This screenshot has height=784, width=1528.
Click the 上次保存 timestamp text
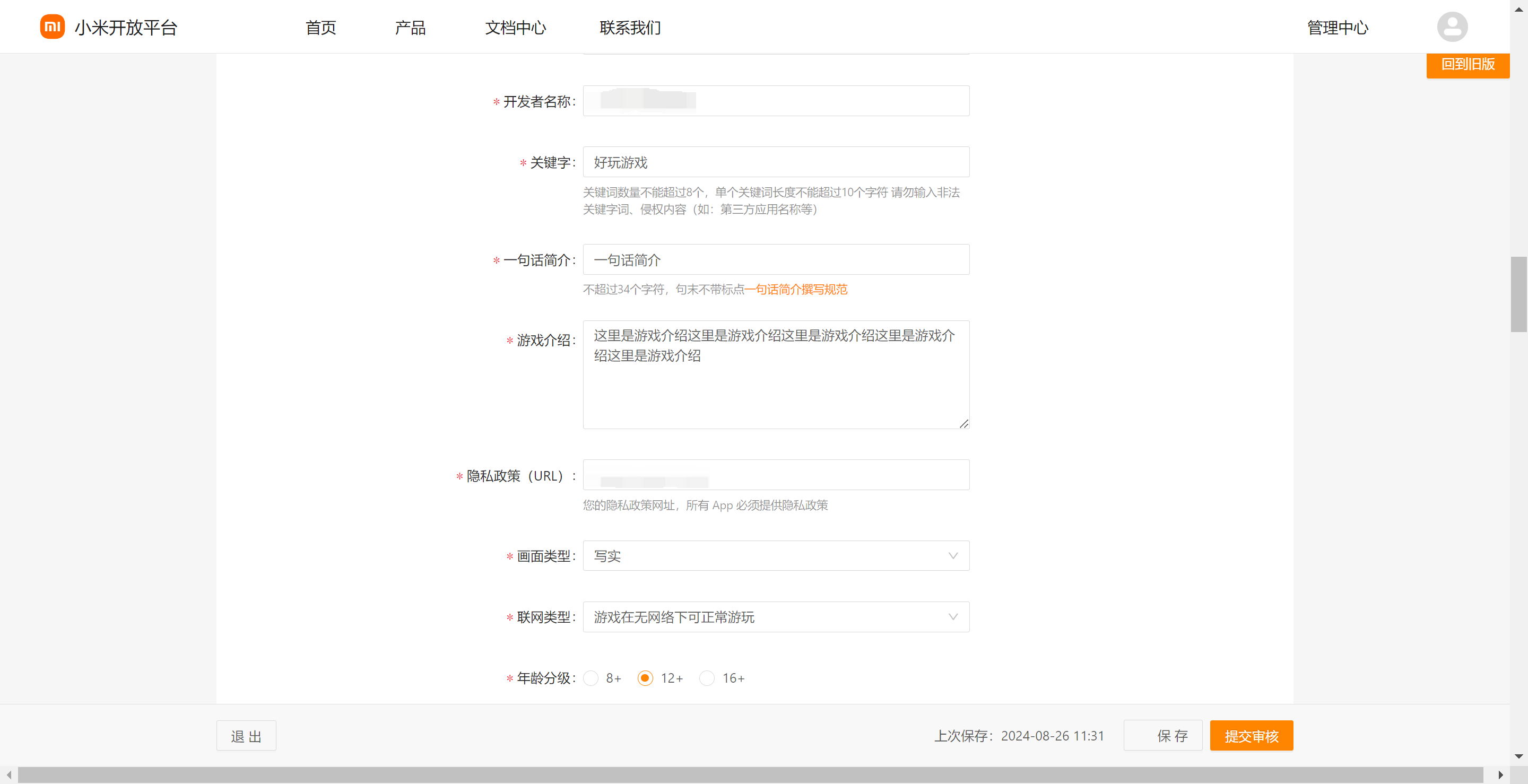1019,736
